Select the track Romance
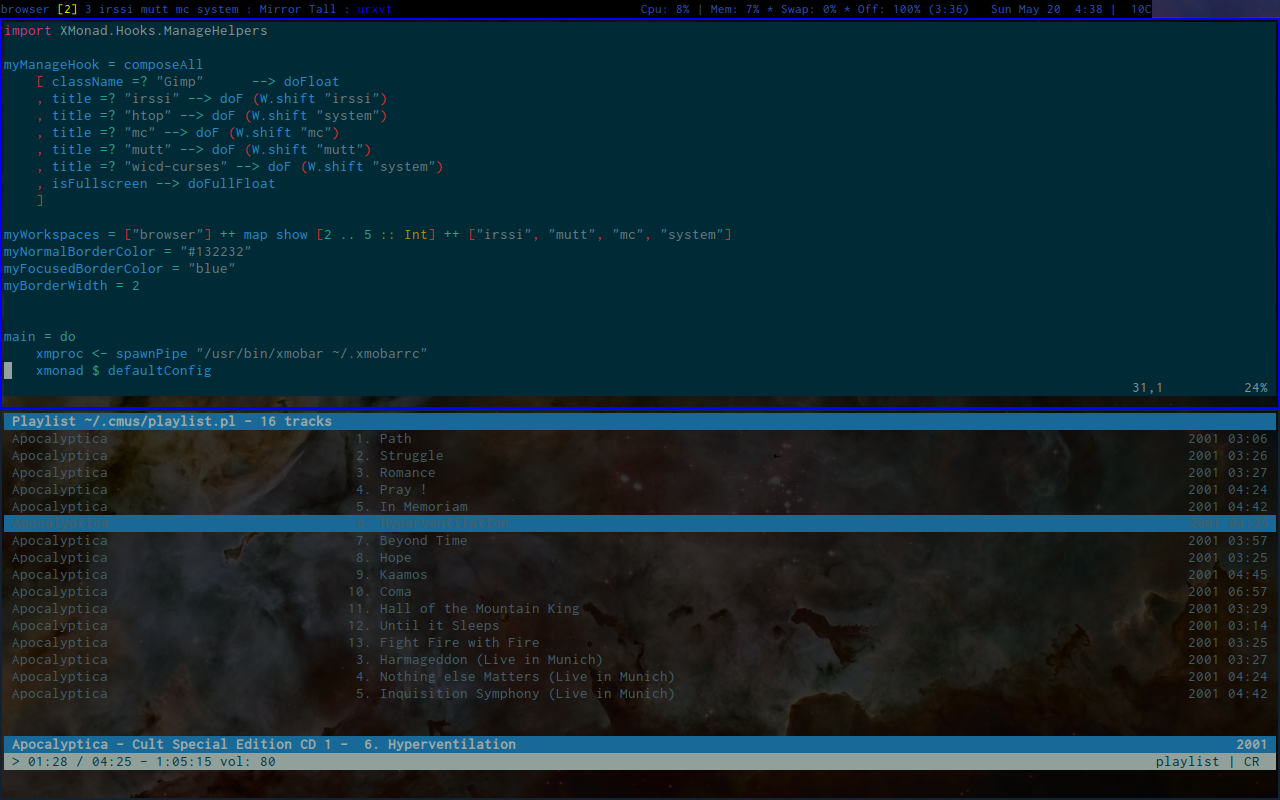The width and height of the screenshot is (1280, 800). (x=407, y=473)
